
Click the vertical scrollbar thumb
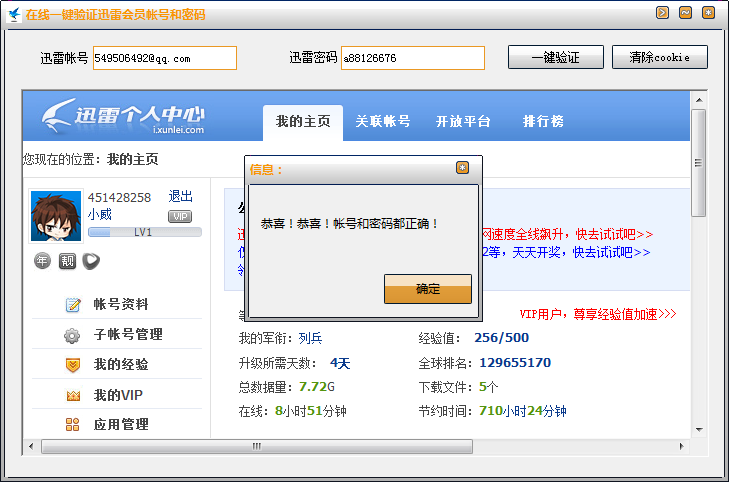tap(698, 163)
